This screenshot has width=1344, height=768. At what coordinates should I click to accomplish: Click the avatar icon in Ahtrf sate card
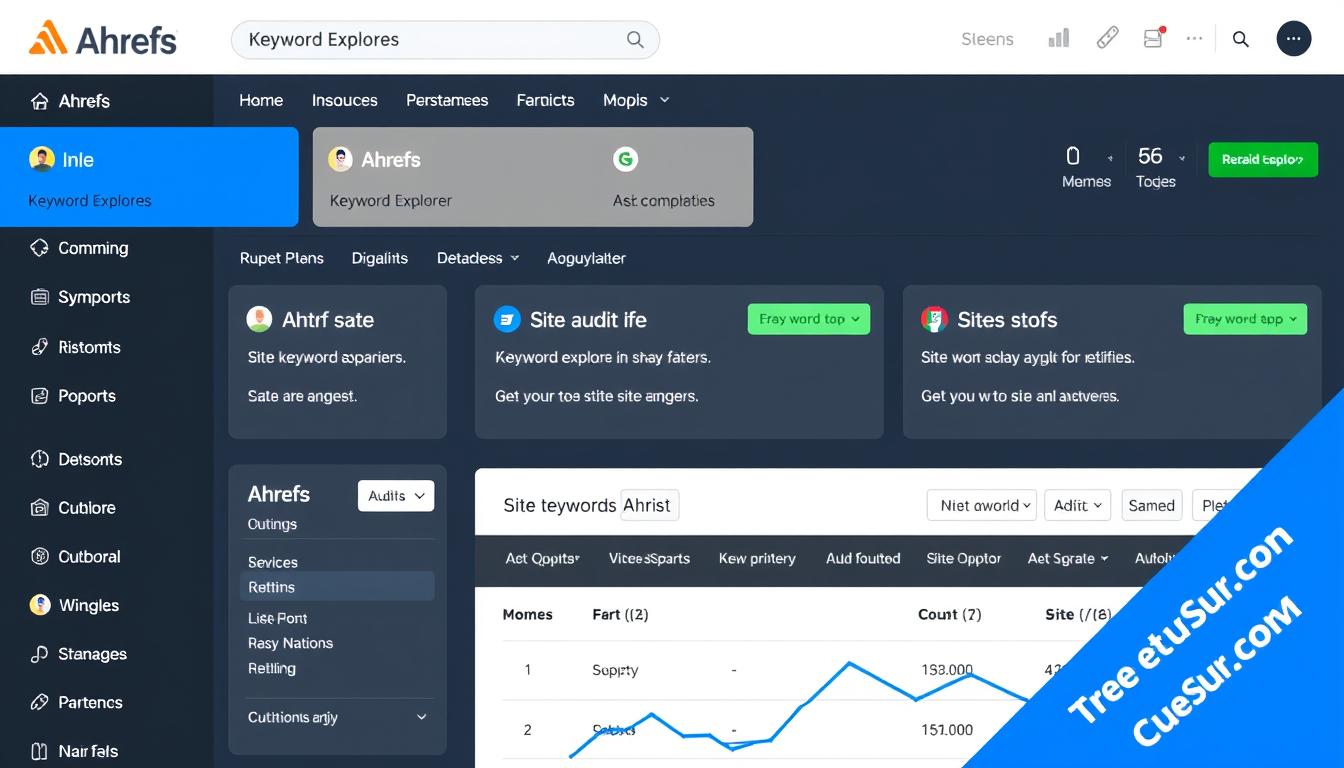coord(259,319)
